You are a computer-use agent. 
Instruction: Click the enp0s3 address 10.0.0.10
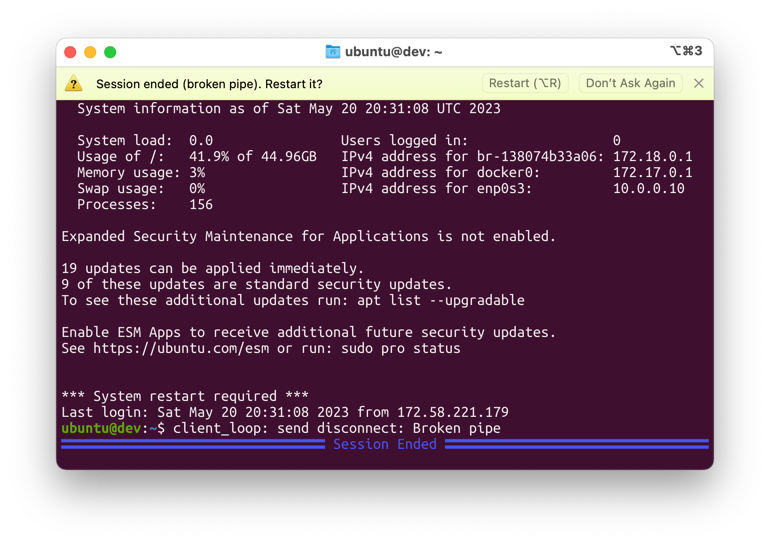(x=648, y=188)
